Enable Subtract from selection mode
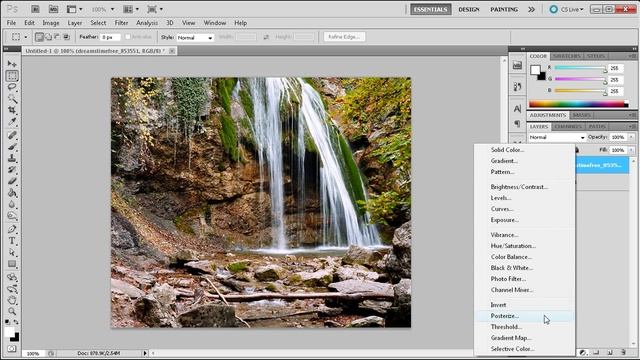The height and width of the screenshot is (360, 640). click(x=57, y=37)
